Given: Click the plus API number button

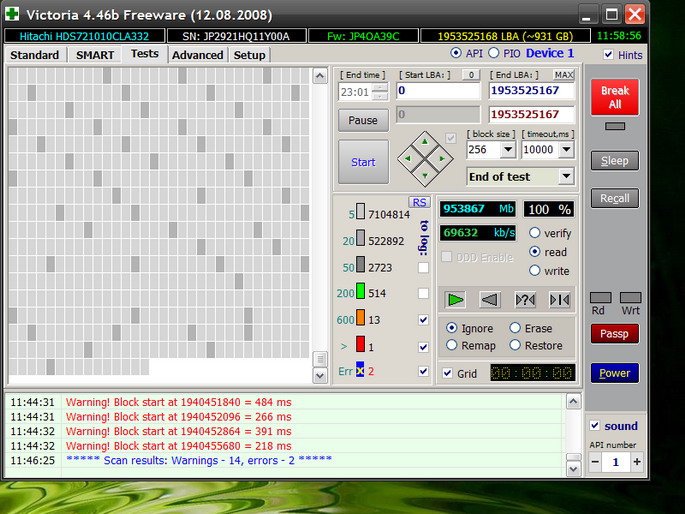Looking at the screenshot, I should point(637,462).
